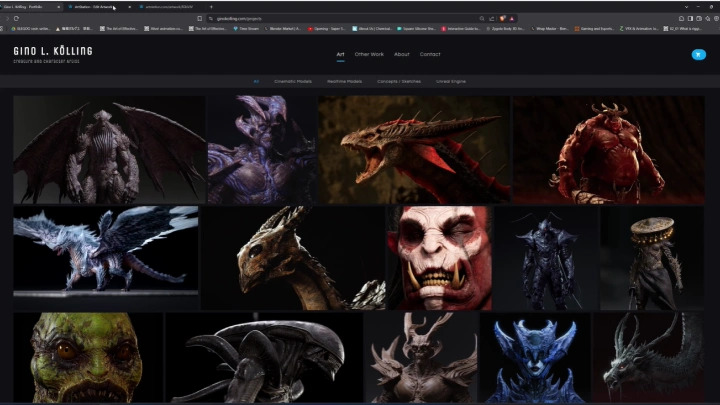Image resolution: width=720 pixels, height=405 pixels.
Task: Open the Opening - Super S... bookmark
Action: coord(326,28)
